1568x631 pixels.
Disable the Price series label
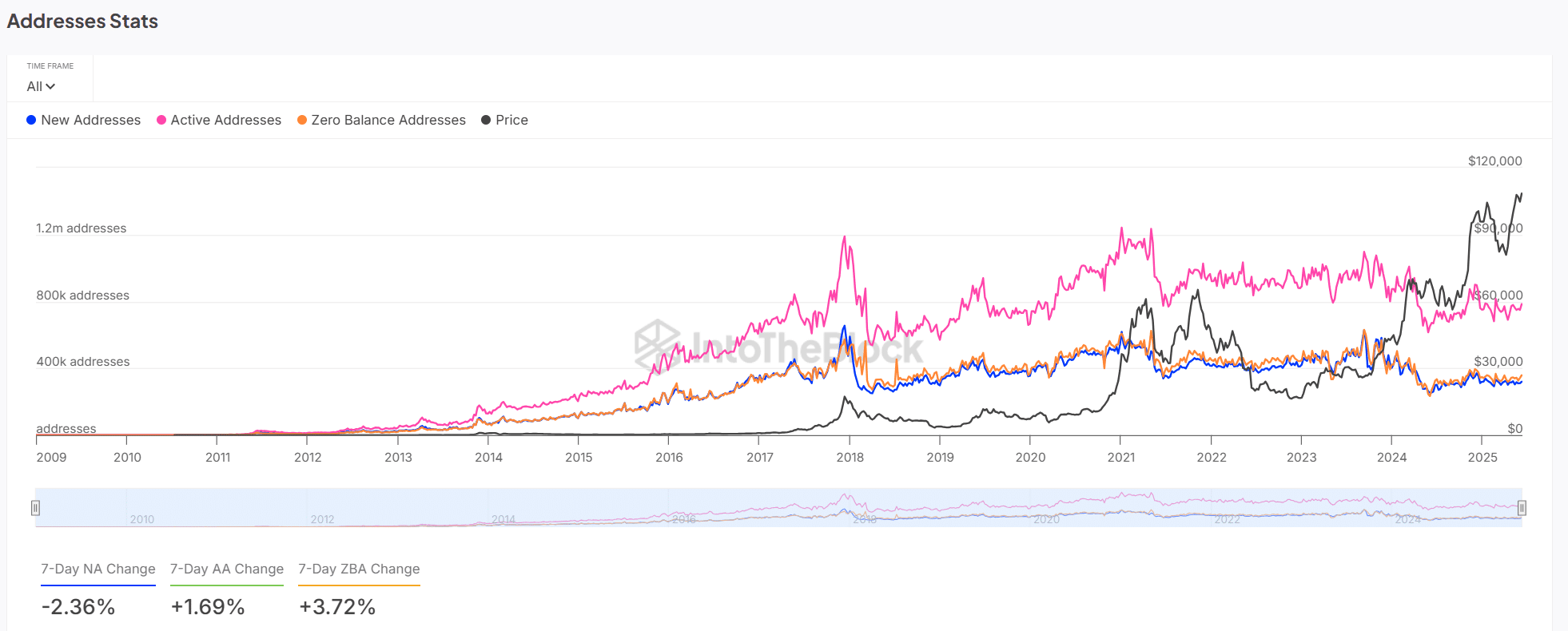point(511,120)
